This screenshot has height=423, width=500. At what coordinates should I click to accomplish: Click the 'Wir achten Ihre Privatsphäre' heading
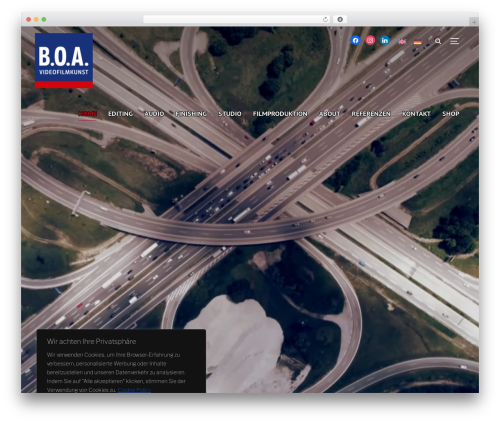point(91,341)
